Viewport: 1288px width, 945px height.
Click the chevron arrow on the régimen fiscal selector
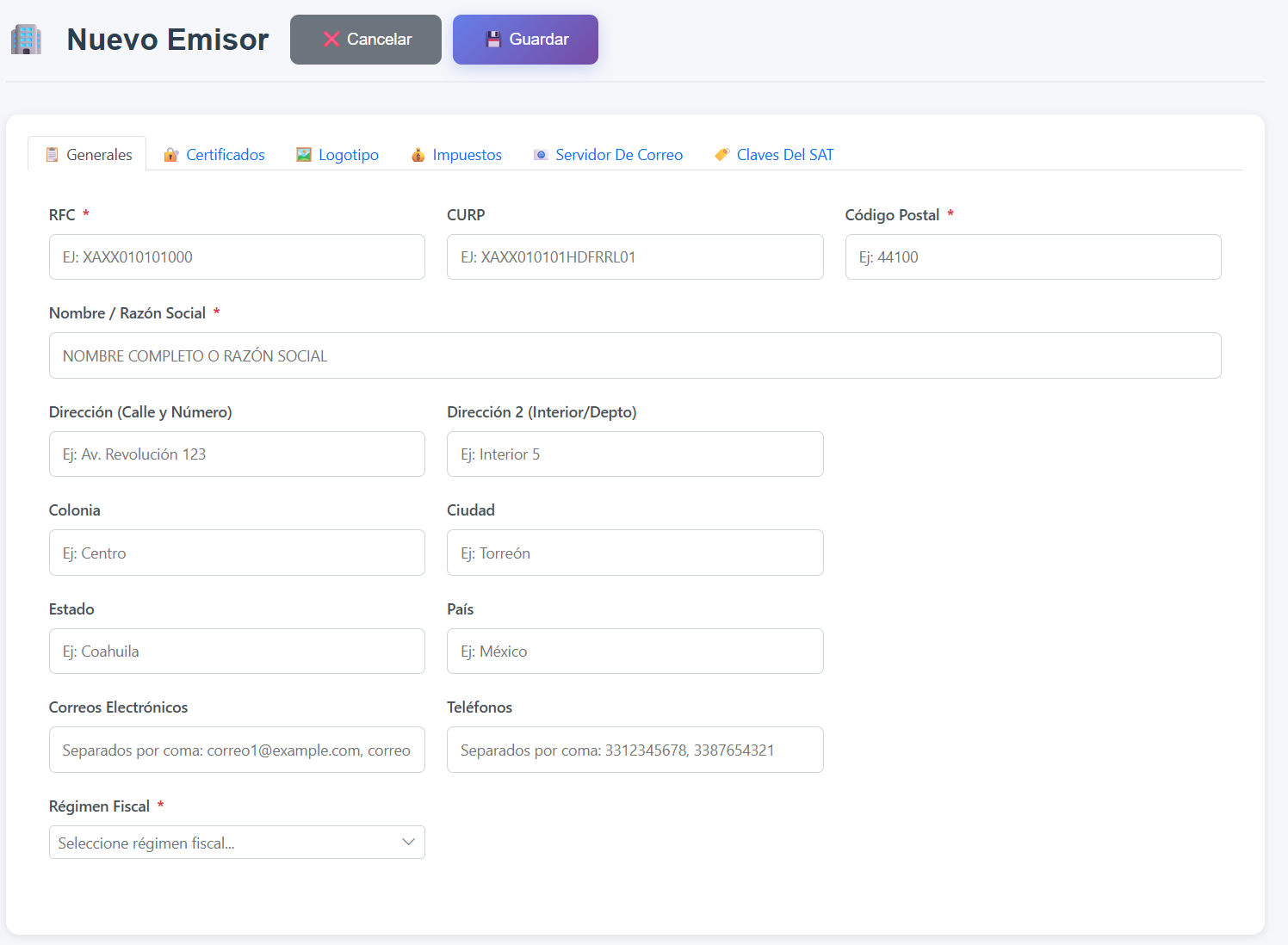(x=408, y=842)
